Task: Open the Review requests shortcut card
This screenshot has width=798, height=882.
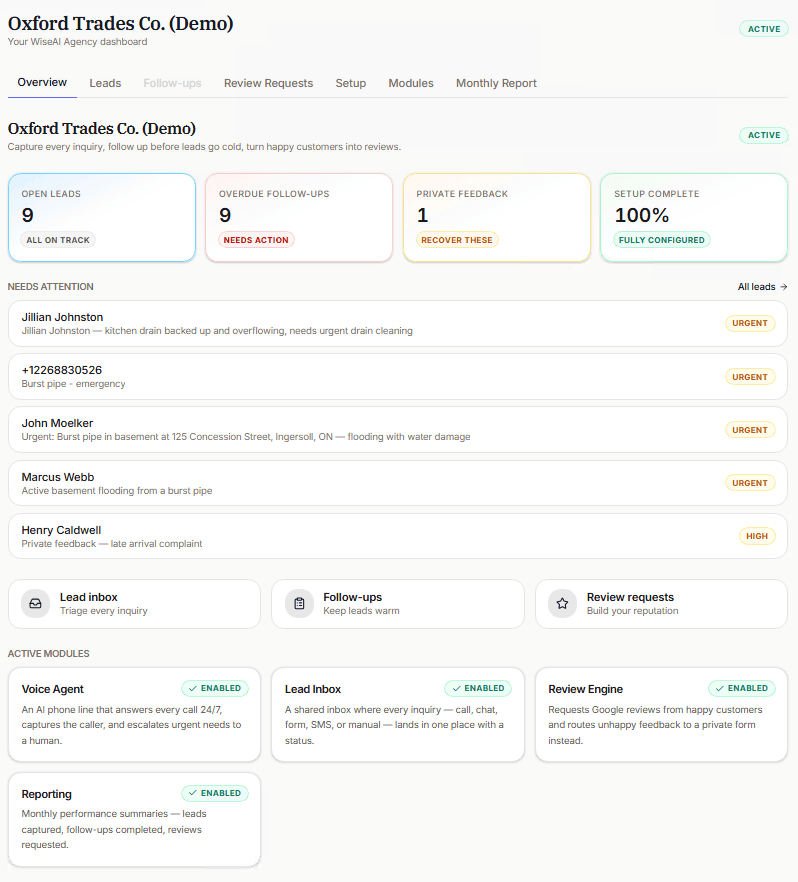Action: point(661,604)
